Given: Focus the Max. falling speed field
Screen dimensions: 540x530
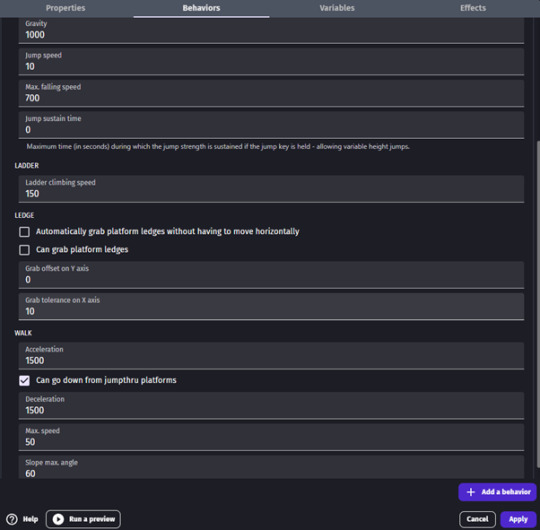Looking at the screenshot, I should point(271,93).
